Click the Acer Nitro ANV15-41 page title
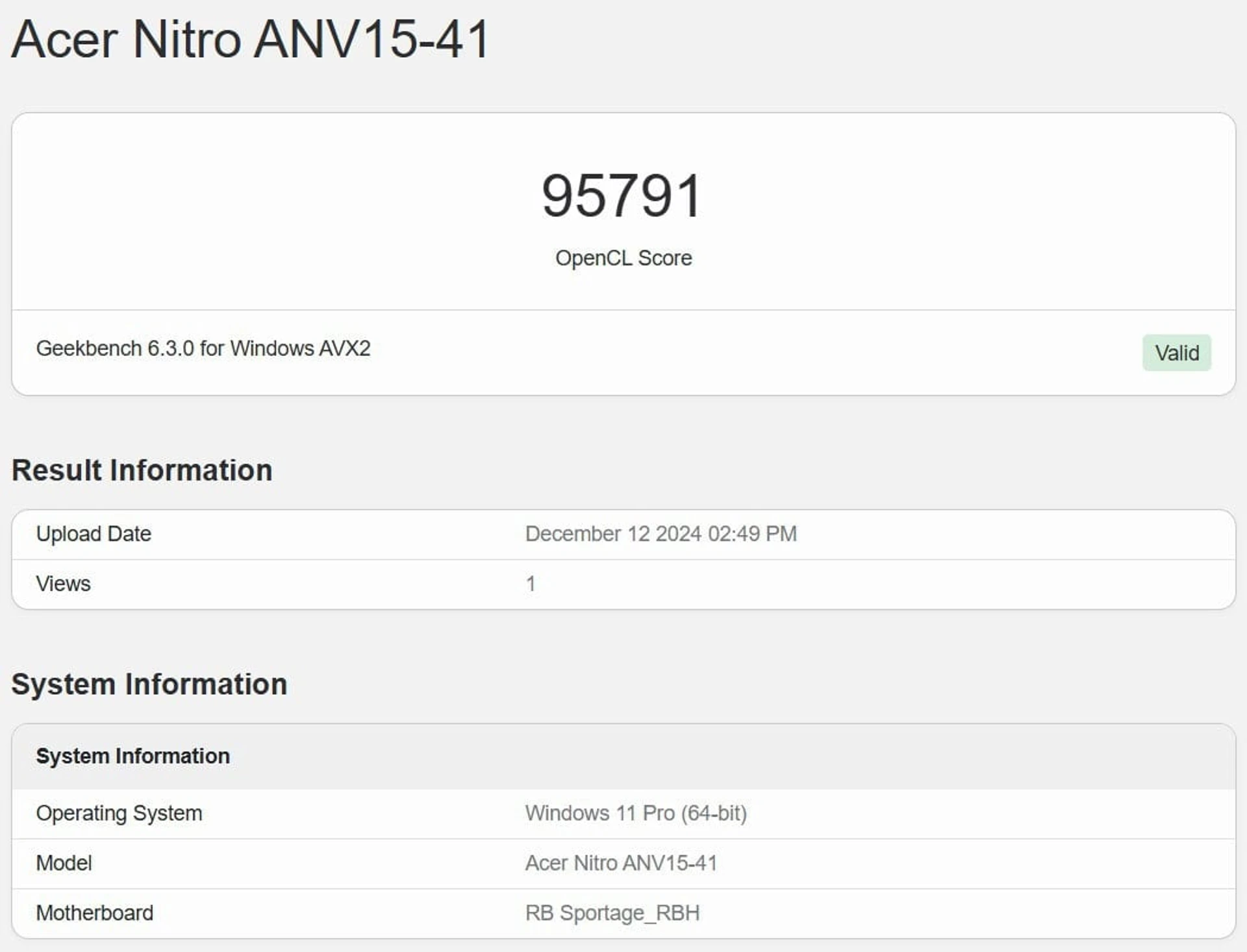This screenshot has width=1247, height=952. pyautogui.click(x=251, y=39)
